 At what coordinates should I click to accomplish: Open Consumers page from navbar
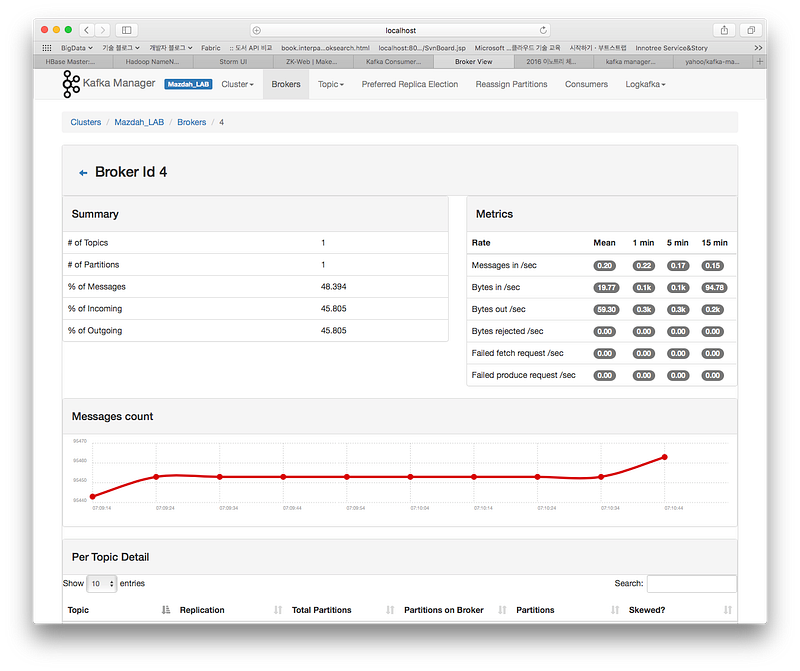point(586,84)
